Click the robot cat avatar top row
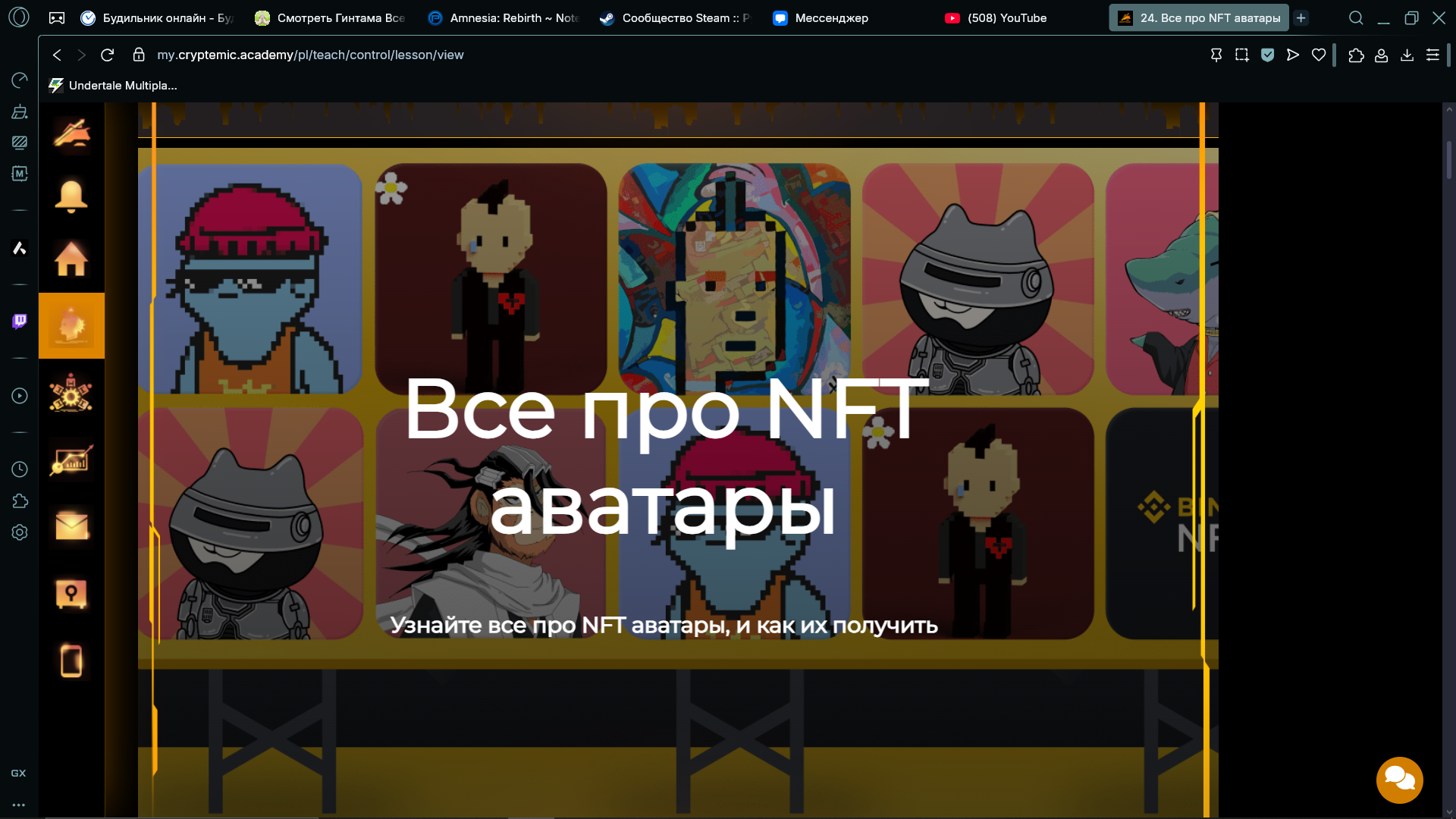Viewport: 1456px width, 819px height. pos(977,279)
